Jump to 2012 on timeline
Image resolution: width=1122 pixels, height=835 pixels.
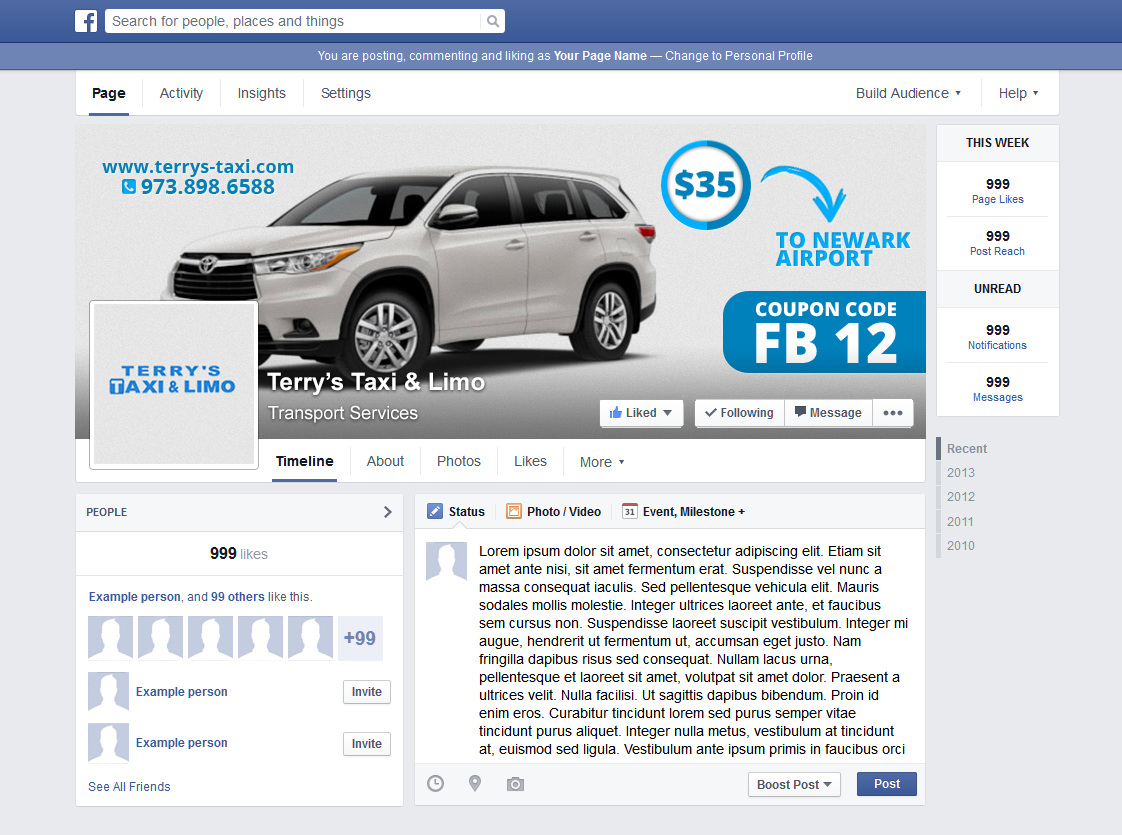(960, 497)
